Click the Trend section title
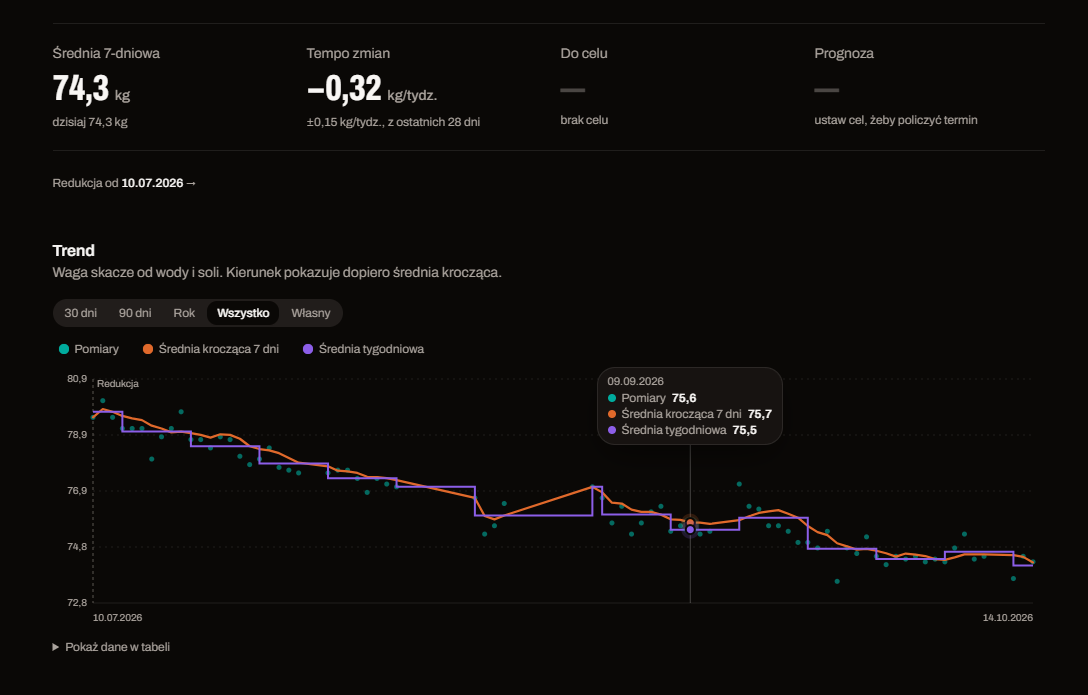1088x695 pixels. coord(74,250)
